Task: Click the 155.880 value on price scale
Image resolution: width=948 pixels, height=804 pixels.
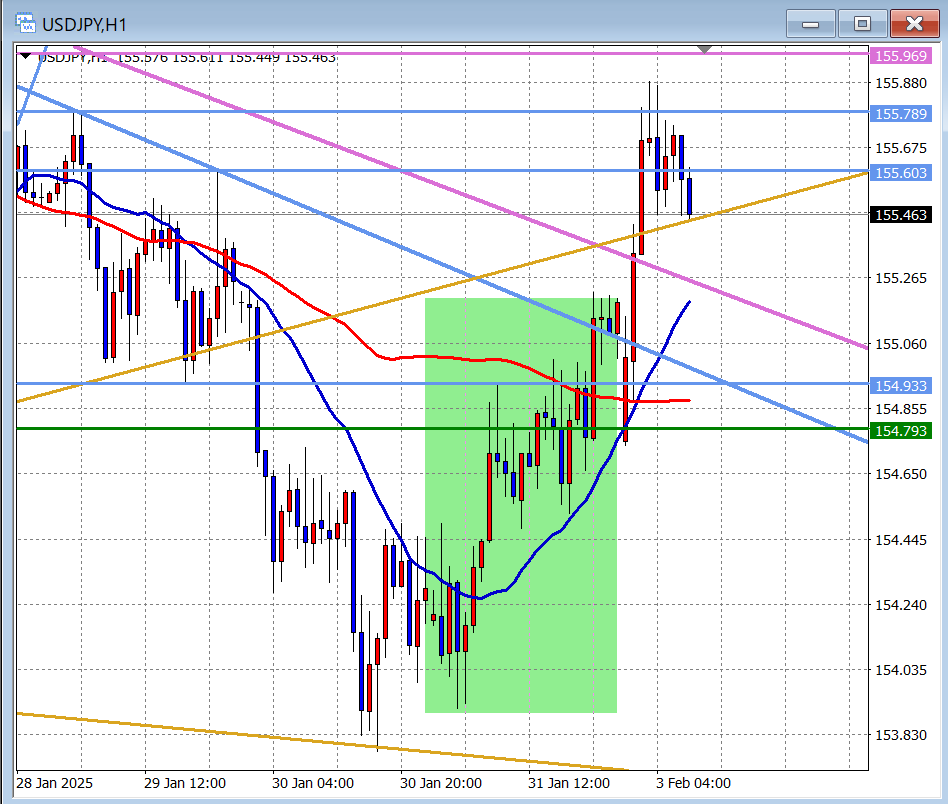Action: 900,83
